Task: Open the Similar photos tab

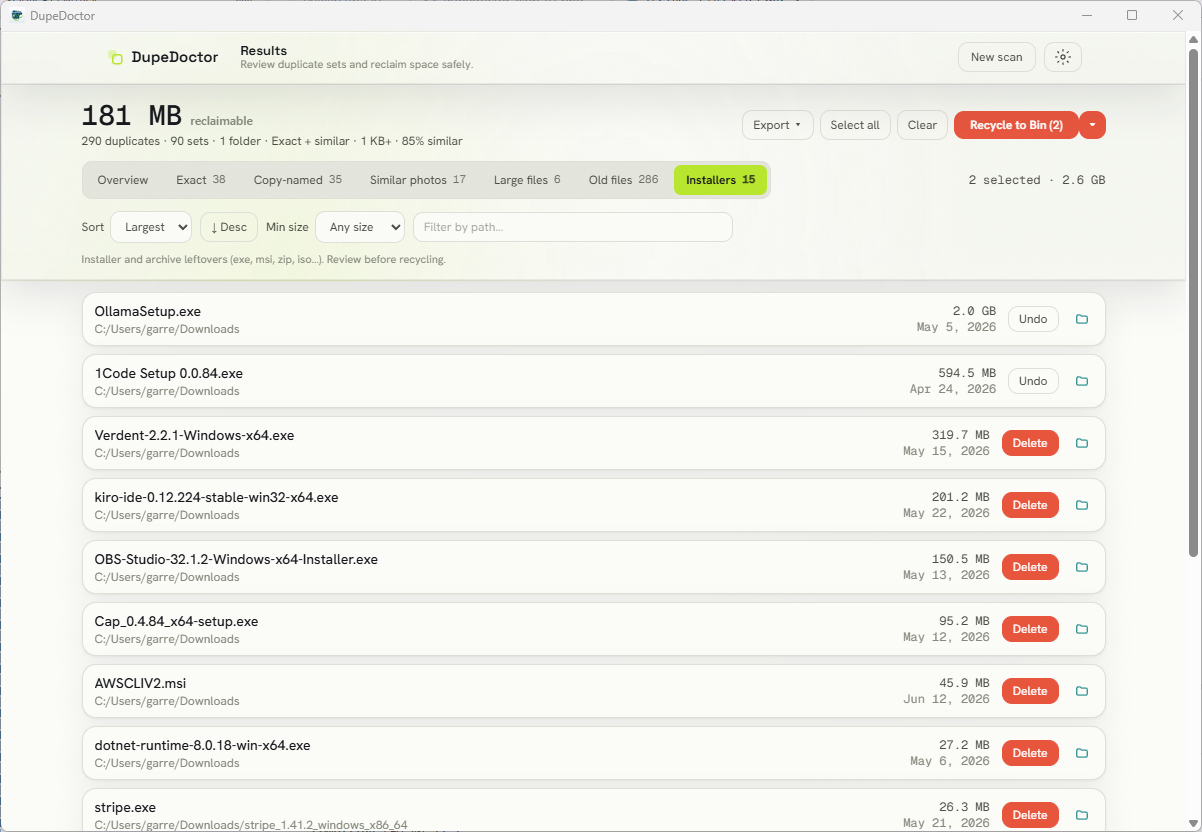Action: (x=418, y=180)
